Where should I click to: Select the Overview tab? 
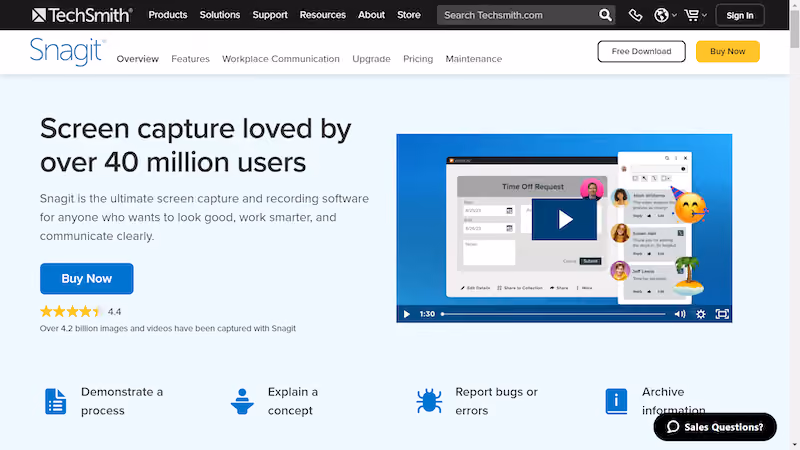click(138, 59)
